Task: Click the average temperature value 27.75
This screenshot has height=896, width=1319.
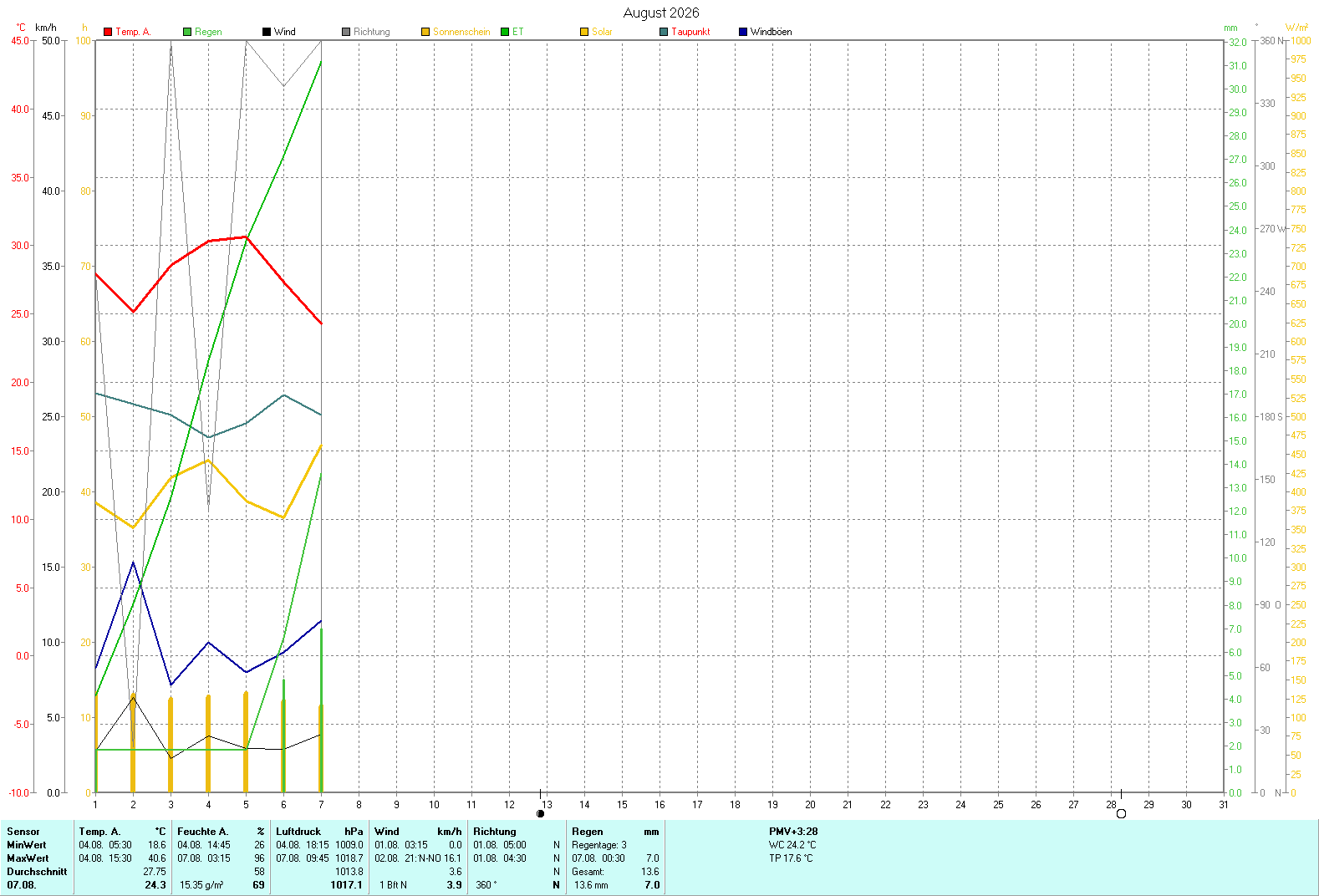Action: pyautogui.click(x=155, y=872)
